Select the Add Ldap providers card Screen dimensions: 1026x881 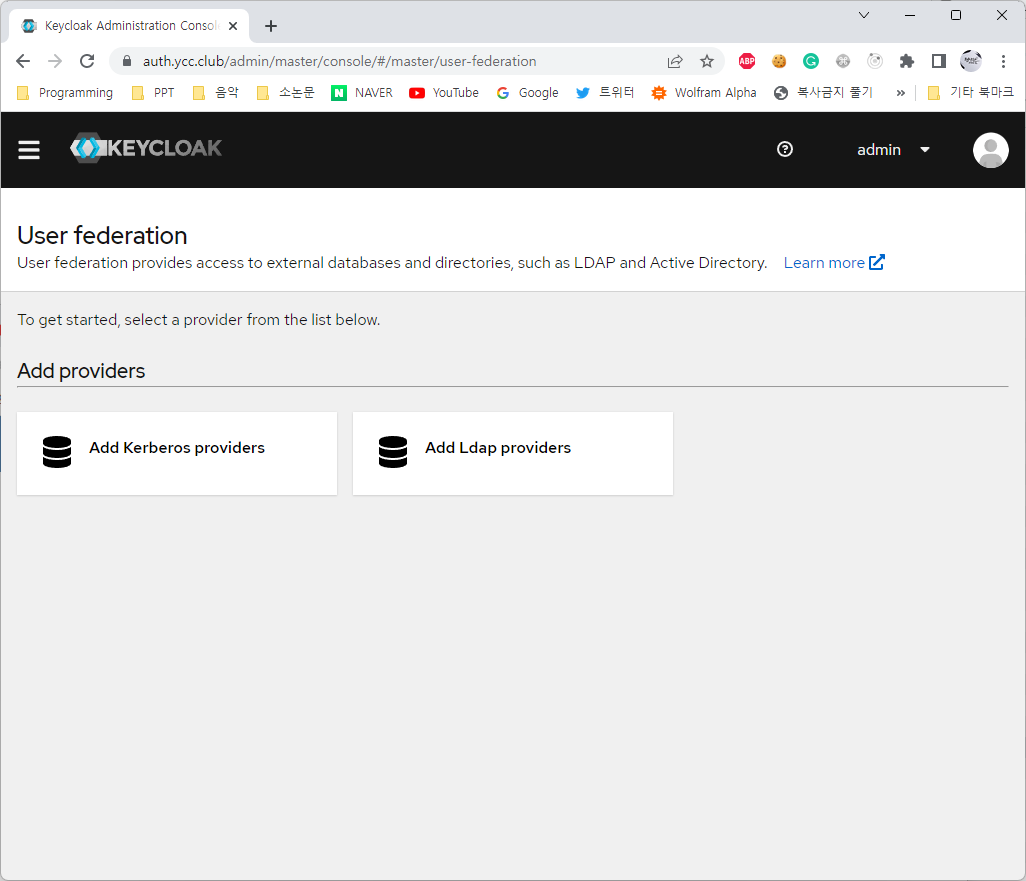pos(512,453)
